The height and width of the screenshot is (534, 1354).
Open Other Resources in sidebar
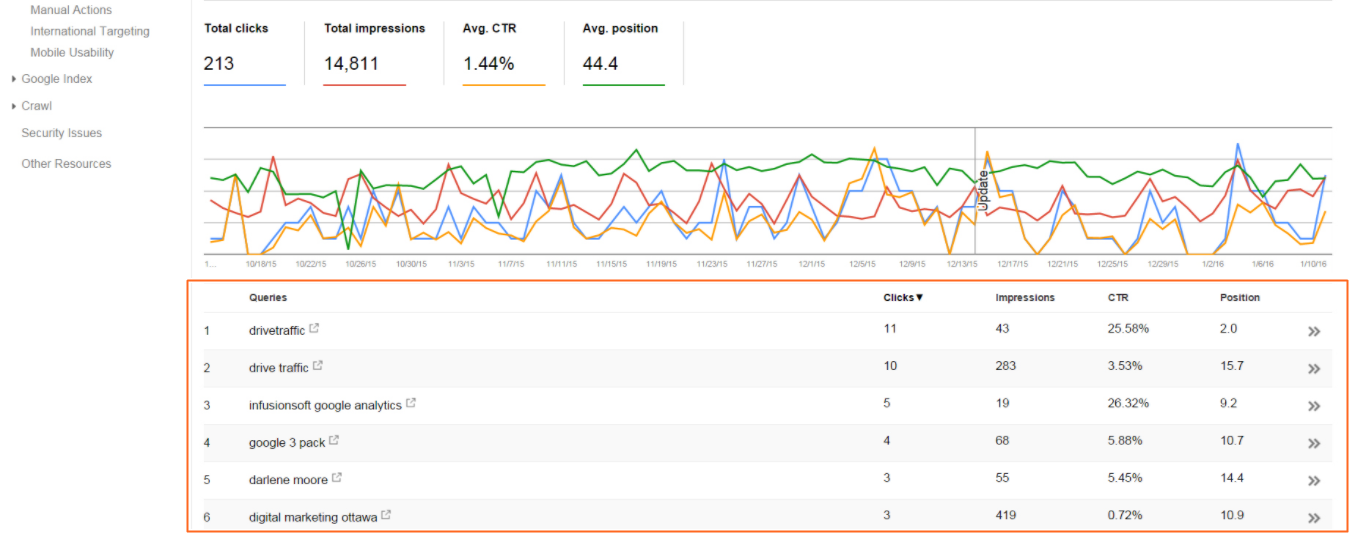[66, 164]
